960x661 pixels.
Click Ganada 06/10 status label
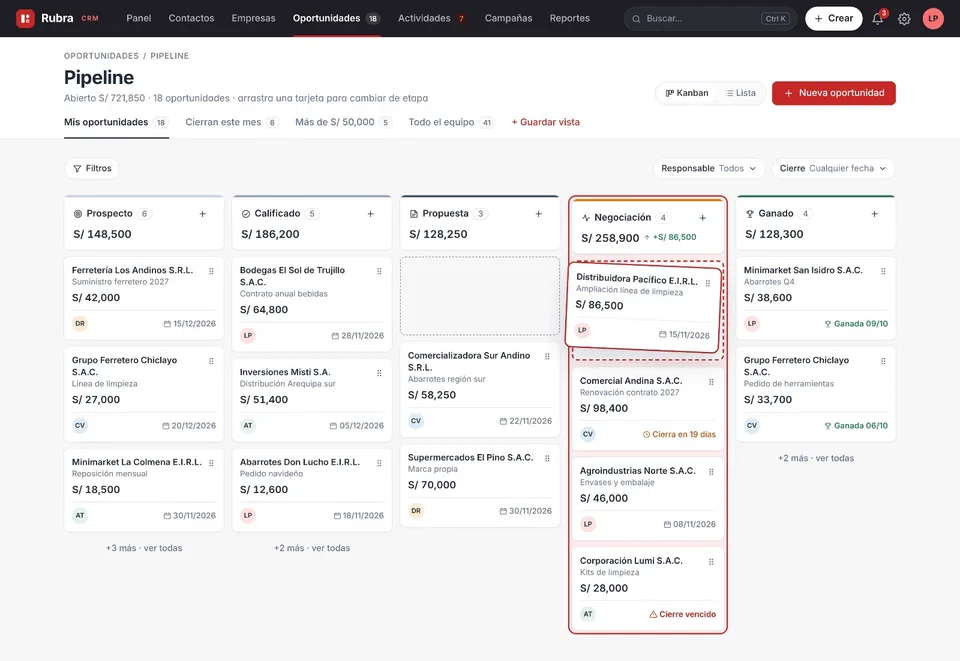[856, 425]
